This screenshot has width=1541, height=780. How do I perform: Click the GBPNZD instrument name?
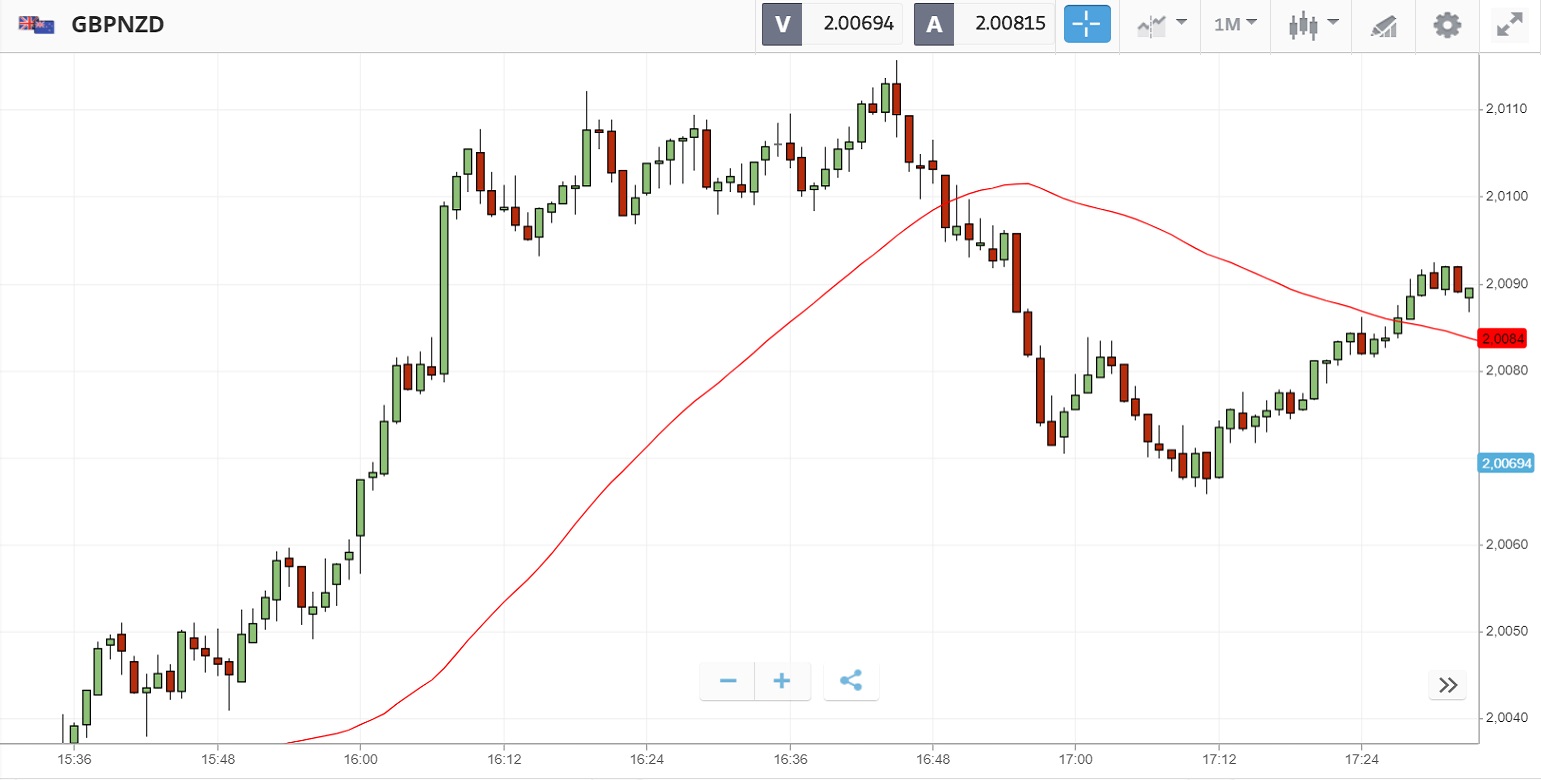click(x=118, y=25)
